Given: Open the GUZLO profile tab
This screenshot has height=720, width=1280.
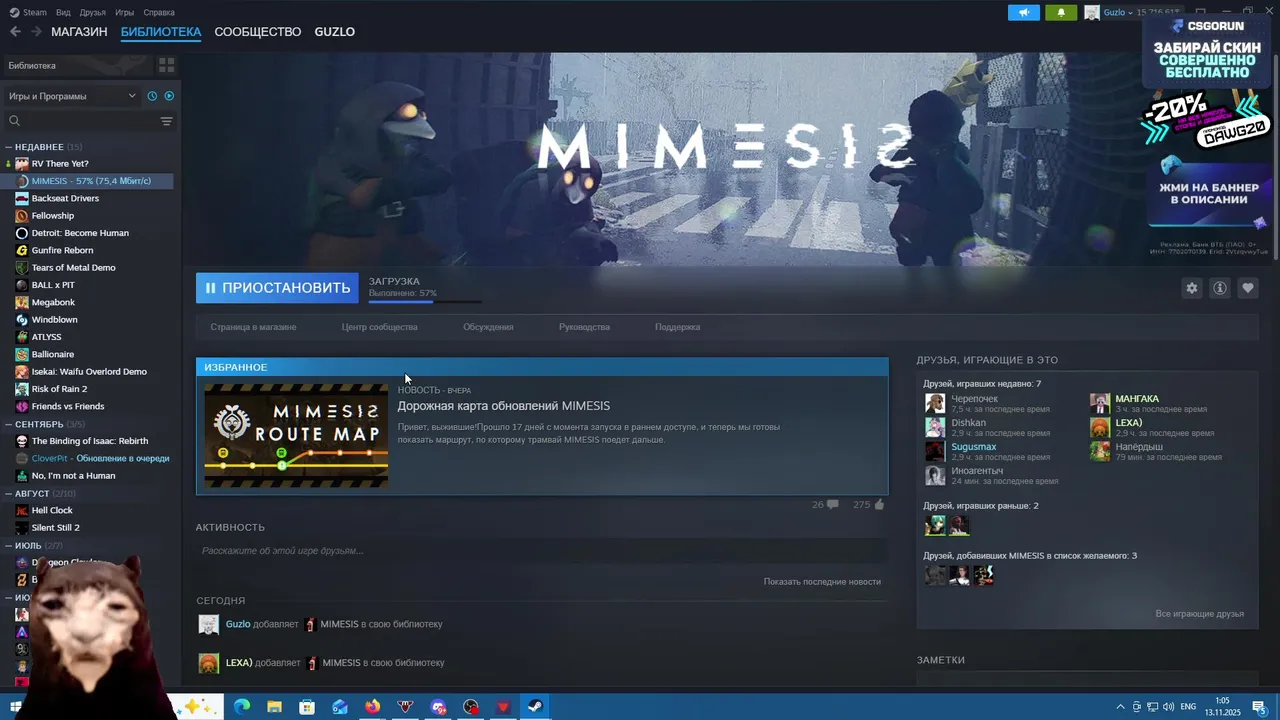Looking at the screenshot, I should pos(334,32).
